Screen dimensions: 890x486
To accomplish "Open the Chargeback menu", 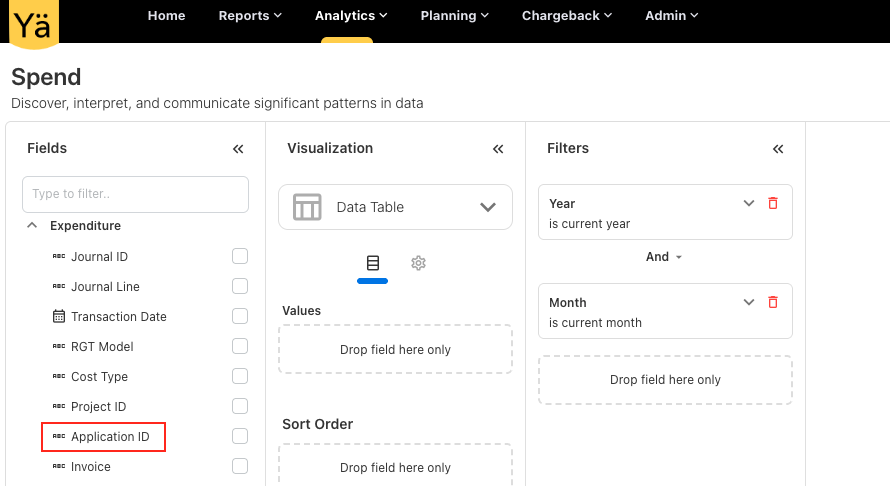I will [566, 16].
